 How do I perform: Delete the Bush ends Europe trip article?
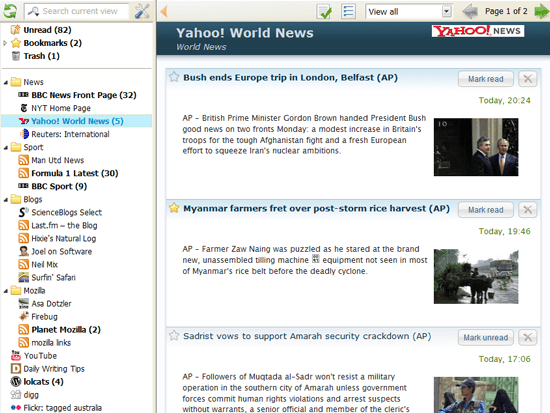(528, 79)
